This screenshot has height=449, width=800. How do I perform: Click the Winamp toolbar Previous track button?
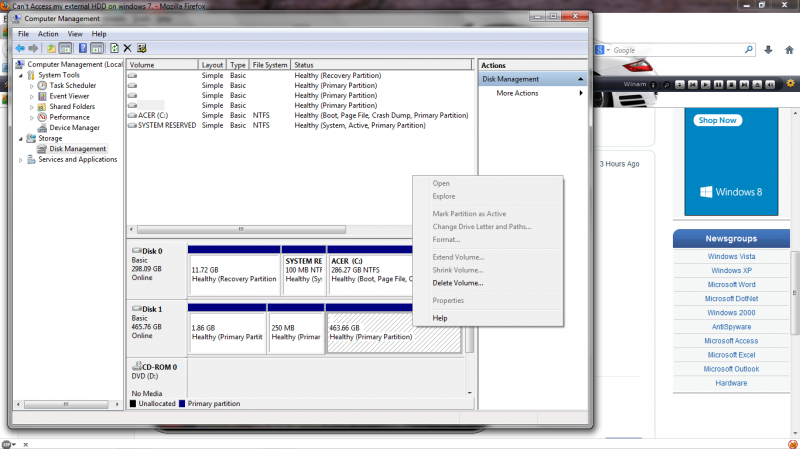click(692, 85)
